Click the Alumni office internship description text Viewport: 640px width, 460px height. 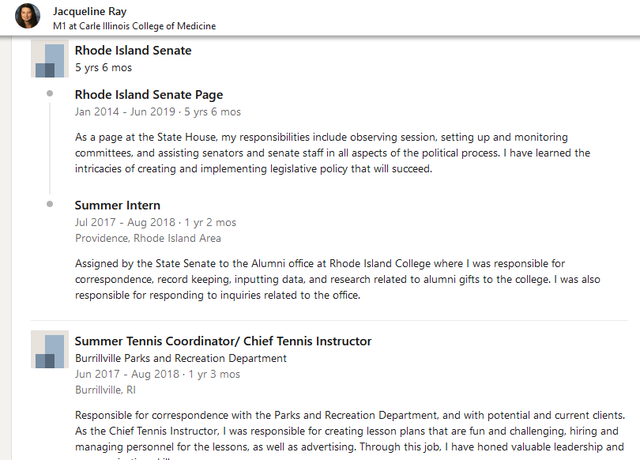(337, 280)
